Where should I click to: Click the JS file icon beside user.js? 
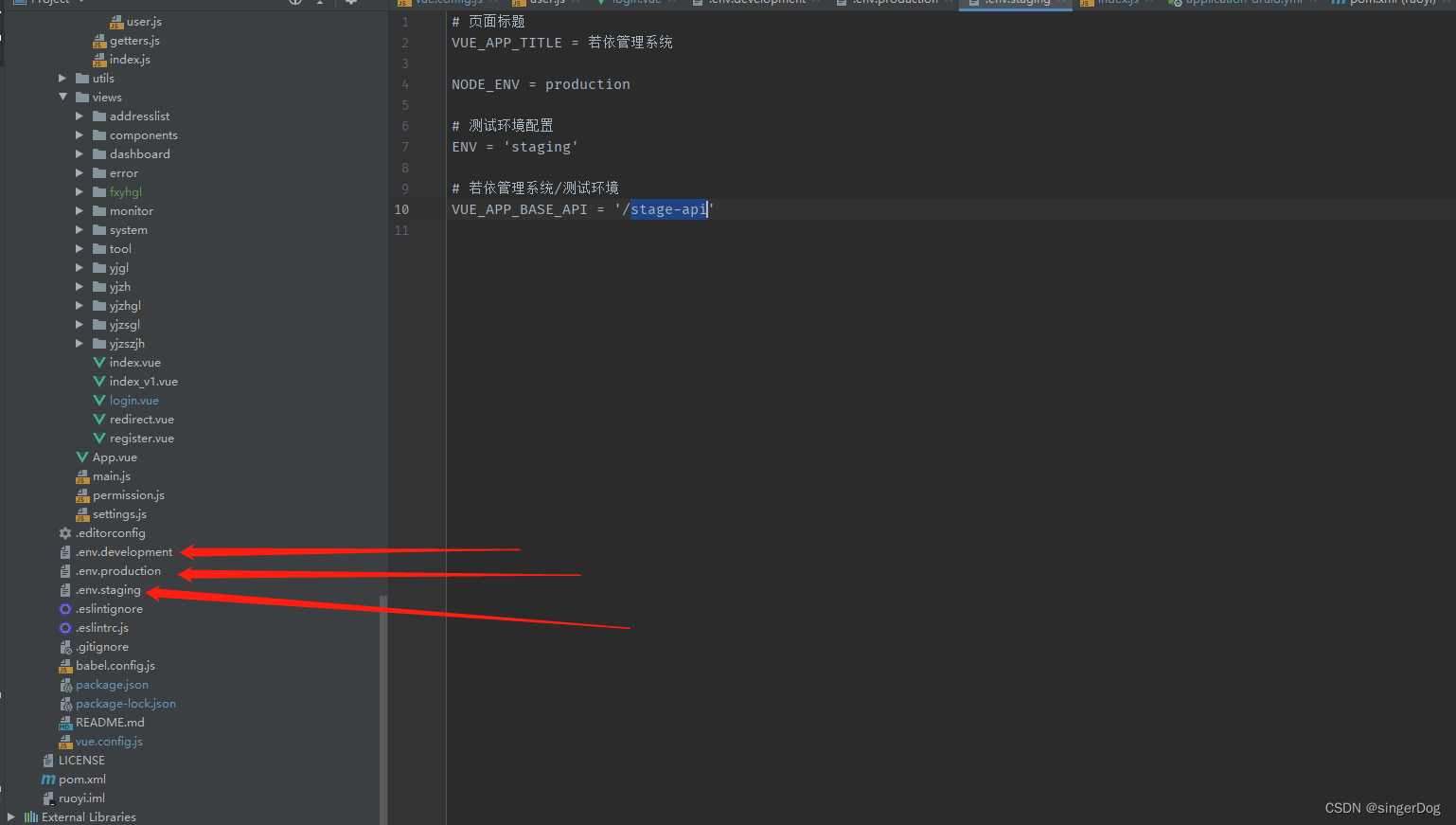(x=116, y=22)
